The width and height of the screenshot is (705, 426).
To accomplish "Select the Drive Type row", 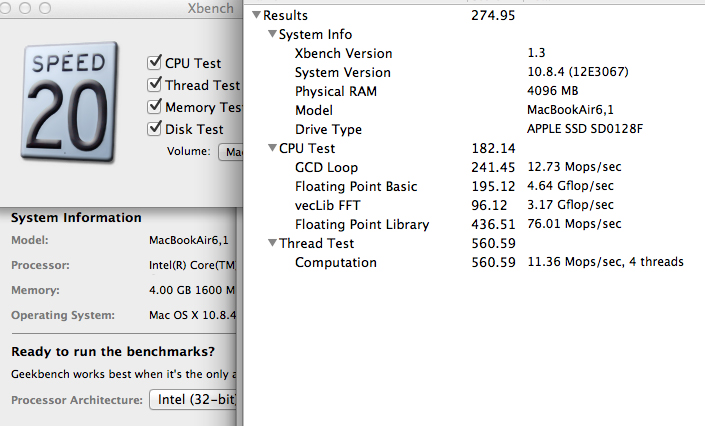I will pos(474,129).
